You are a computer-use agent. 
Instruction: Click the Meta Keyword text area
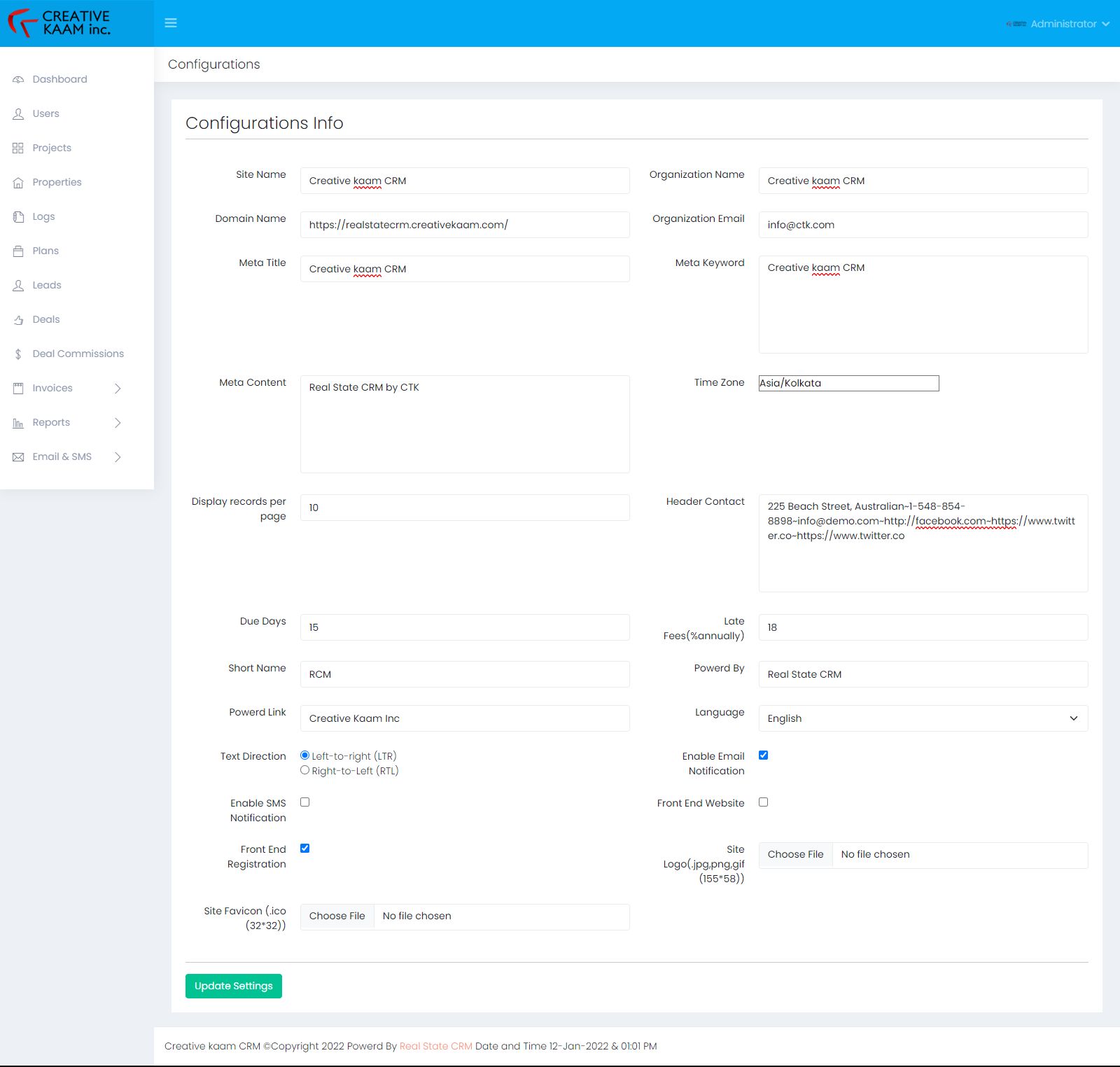point(923,305)
